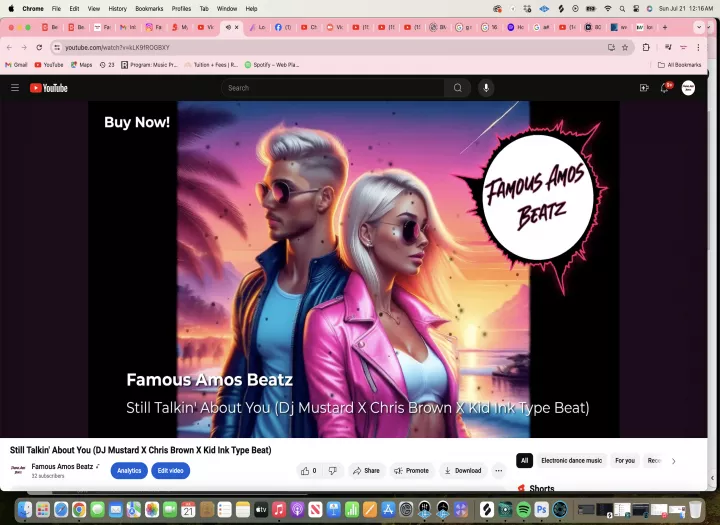The image size is (720, 525).
Task: Show next topic chips with the right chevron
Action: click(x=674, y=461)
